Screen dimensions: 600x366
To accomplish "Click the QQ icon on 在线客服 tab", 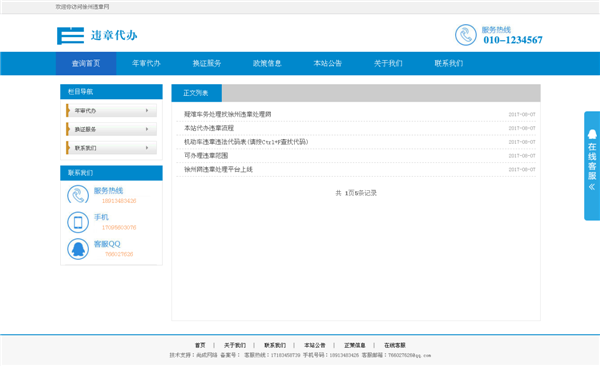I will pos(592,134).
